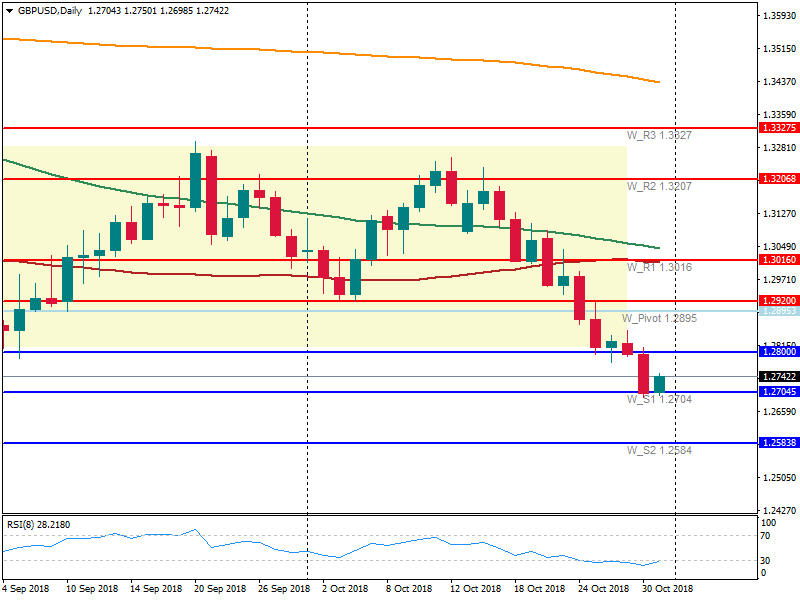Click the 30 Oct 2018 date label
Viewport: 800px width, 600px height.
[667, 589]
